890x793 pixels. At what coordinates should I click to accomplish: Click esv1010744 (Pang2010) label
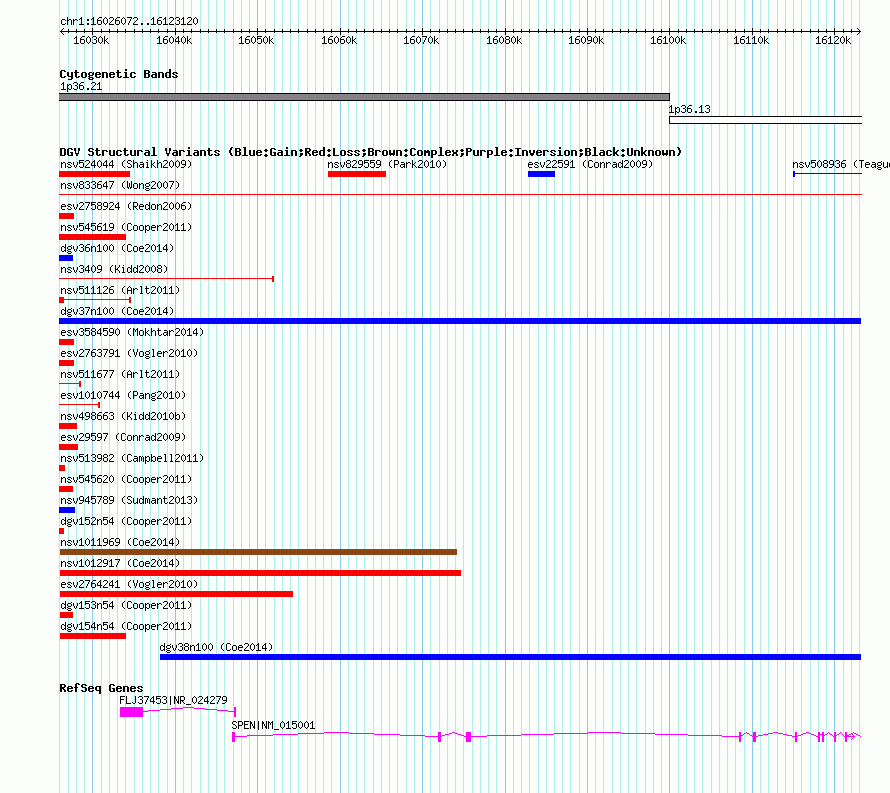tap(123, 395)
